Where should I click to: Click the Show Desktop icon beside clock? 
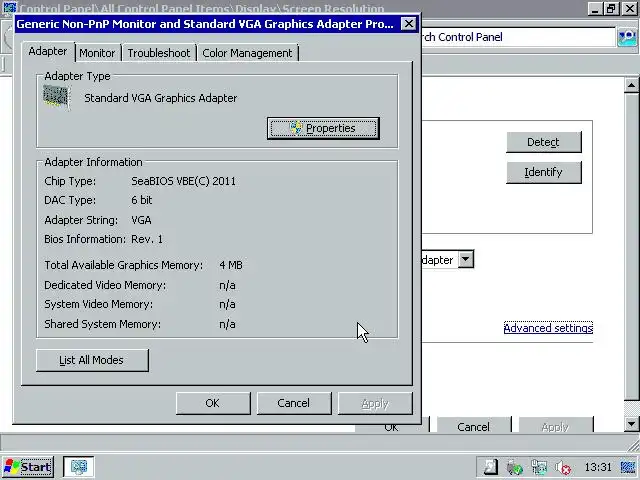[x=628, y=467]
